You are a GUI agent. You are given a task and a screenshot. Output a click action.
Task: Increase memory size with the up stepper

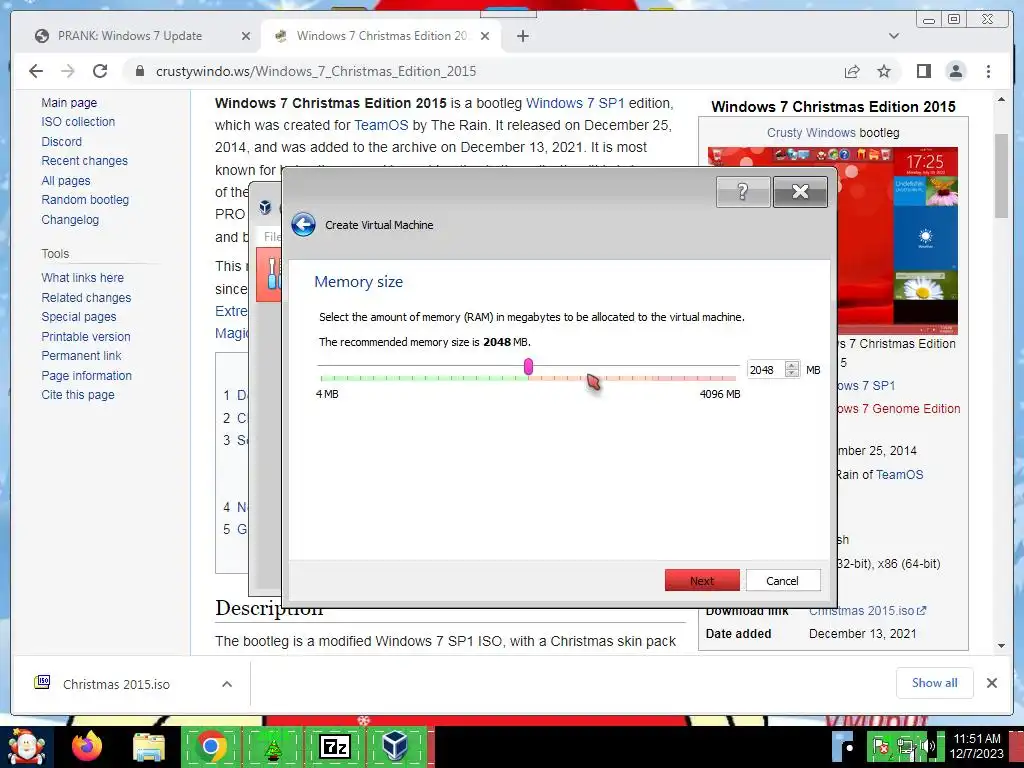(792, 365)
